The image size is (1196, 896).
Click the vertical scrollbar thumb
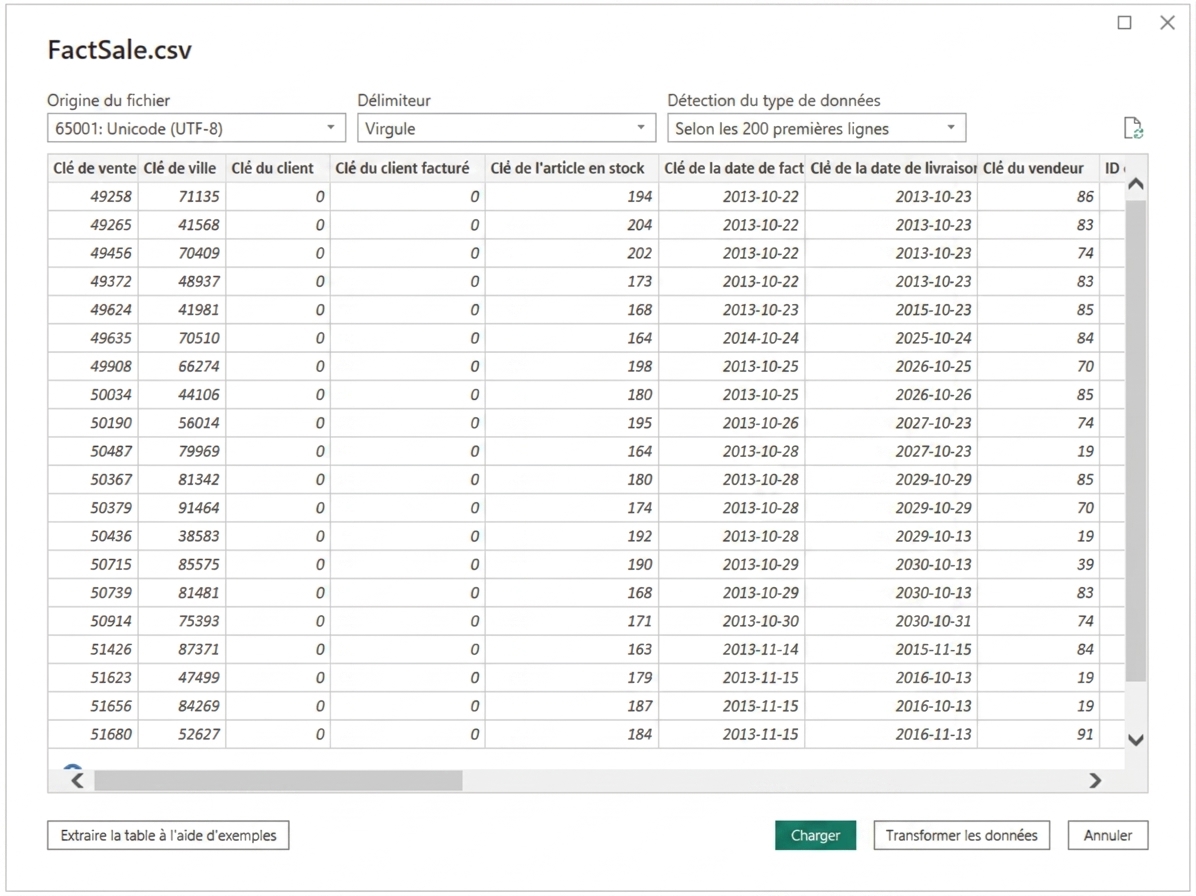pos(1136,441)
